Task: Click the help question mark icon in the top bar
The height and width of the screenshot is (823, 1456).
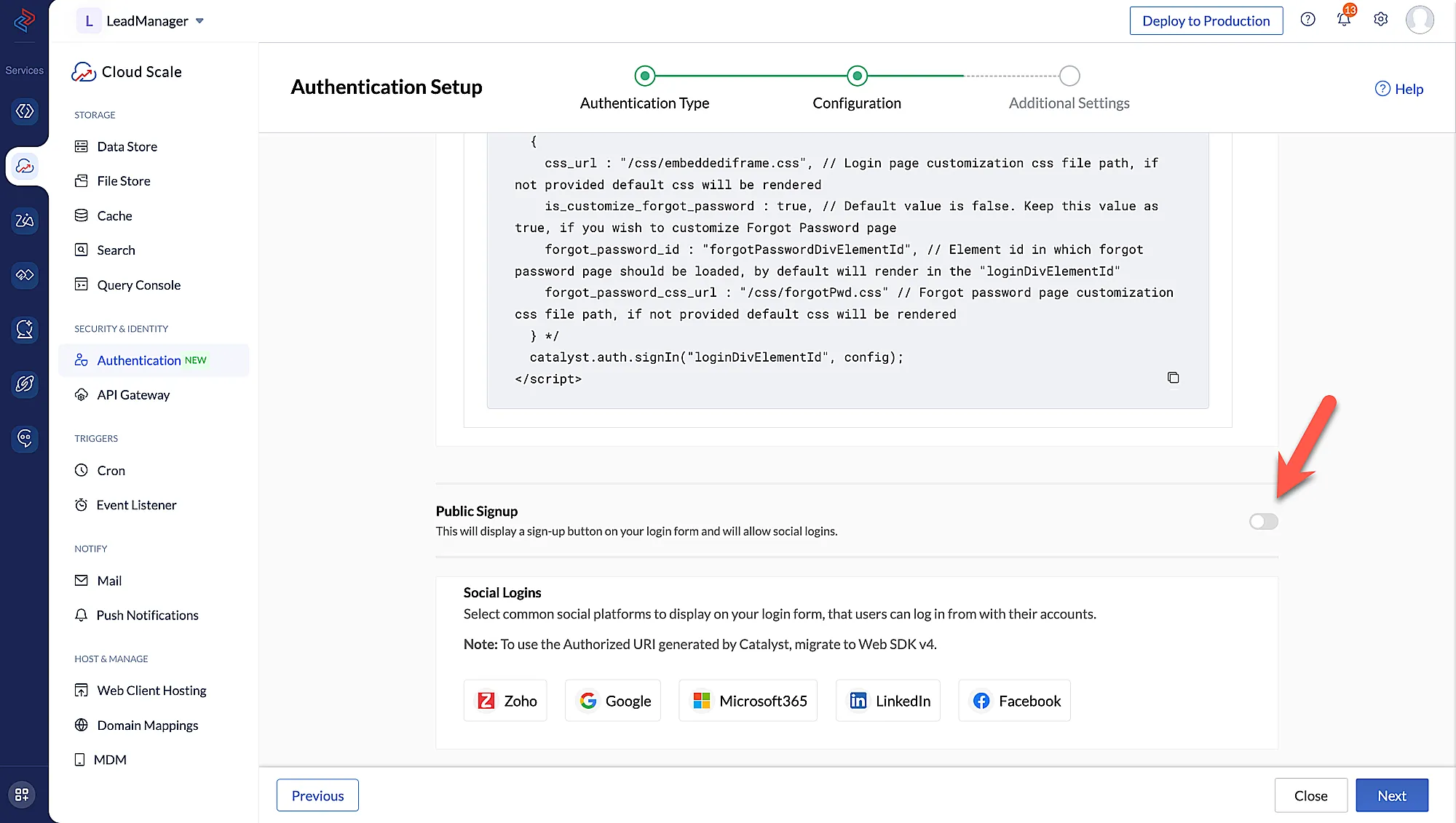Action: tap(1307, 20)
